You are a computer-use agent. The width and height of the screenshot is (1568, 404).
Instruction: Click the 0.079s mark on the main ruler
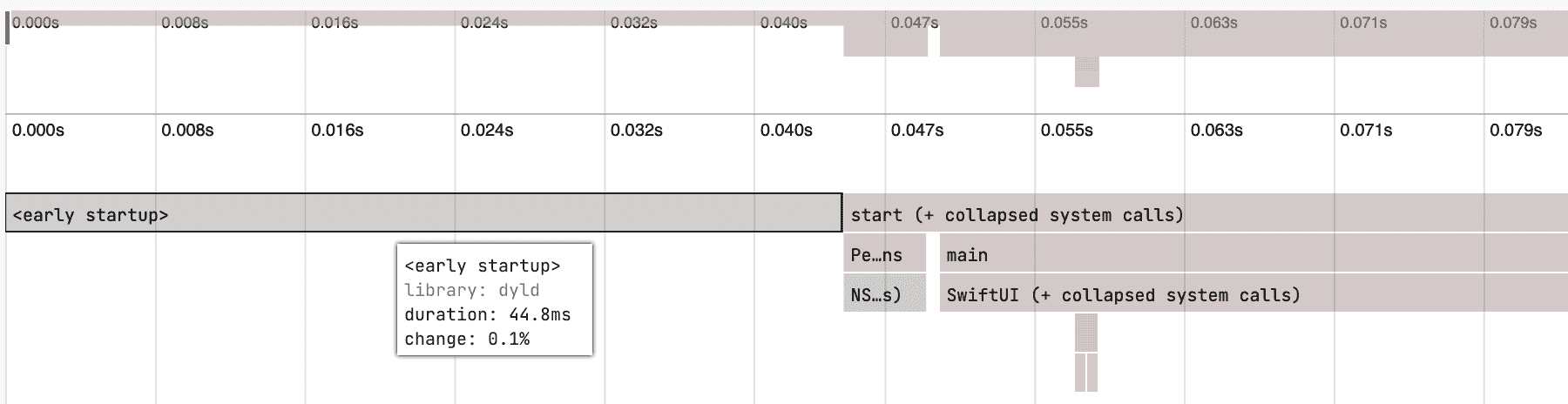1516,131
